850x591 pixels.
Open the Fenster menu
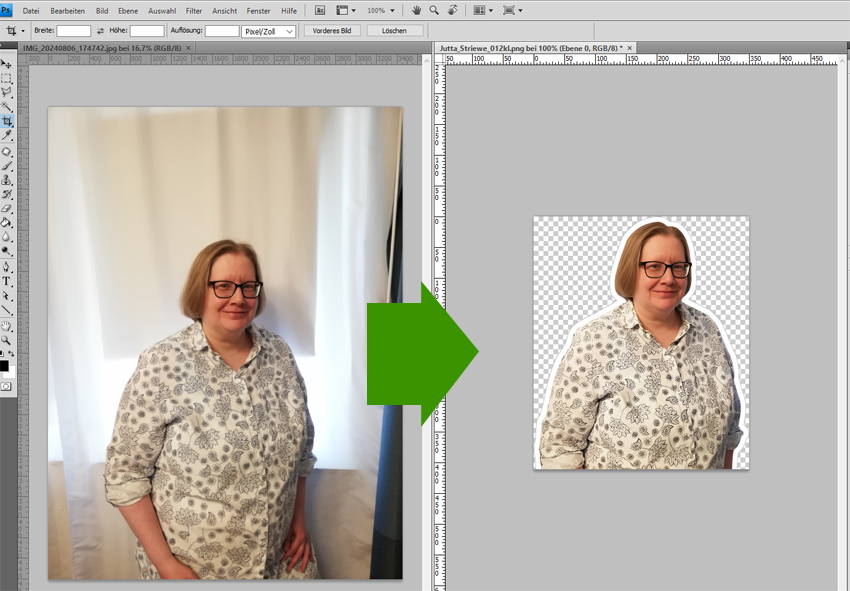point(259,11)
